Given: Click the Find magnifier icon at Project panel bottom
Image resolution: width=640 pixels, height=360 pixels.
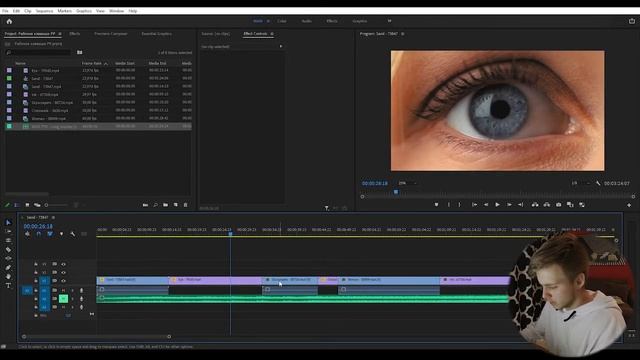Looking at the screenshot, I should (156, 205).
